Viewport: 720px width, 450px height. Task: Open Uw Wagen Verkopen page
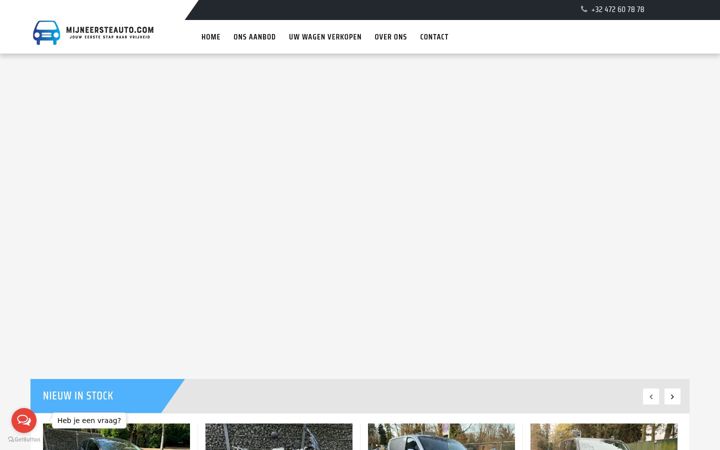coord(325,37)
